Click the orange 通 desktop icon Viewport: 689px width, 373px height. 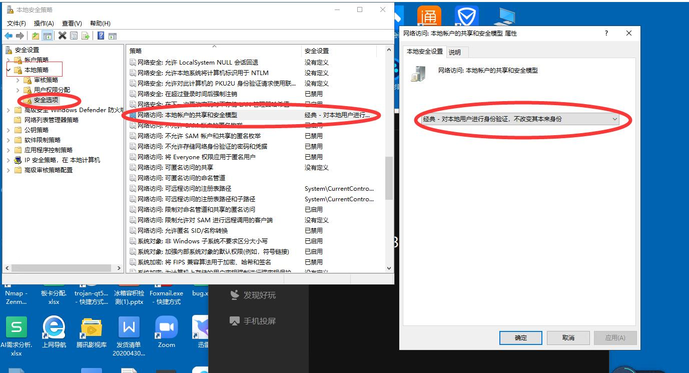[x=428, y=16]
